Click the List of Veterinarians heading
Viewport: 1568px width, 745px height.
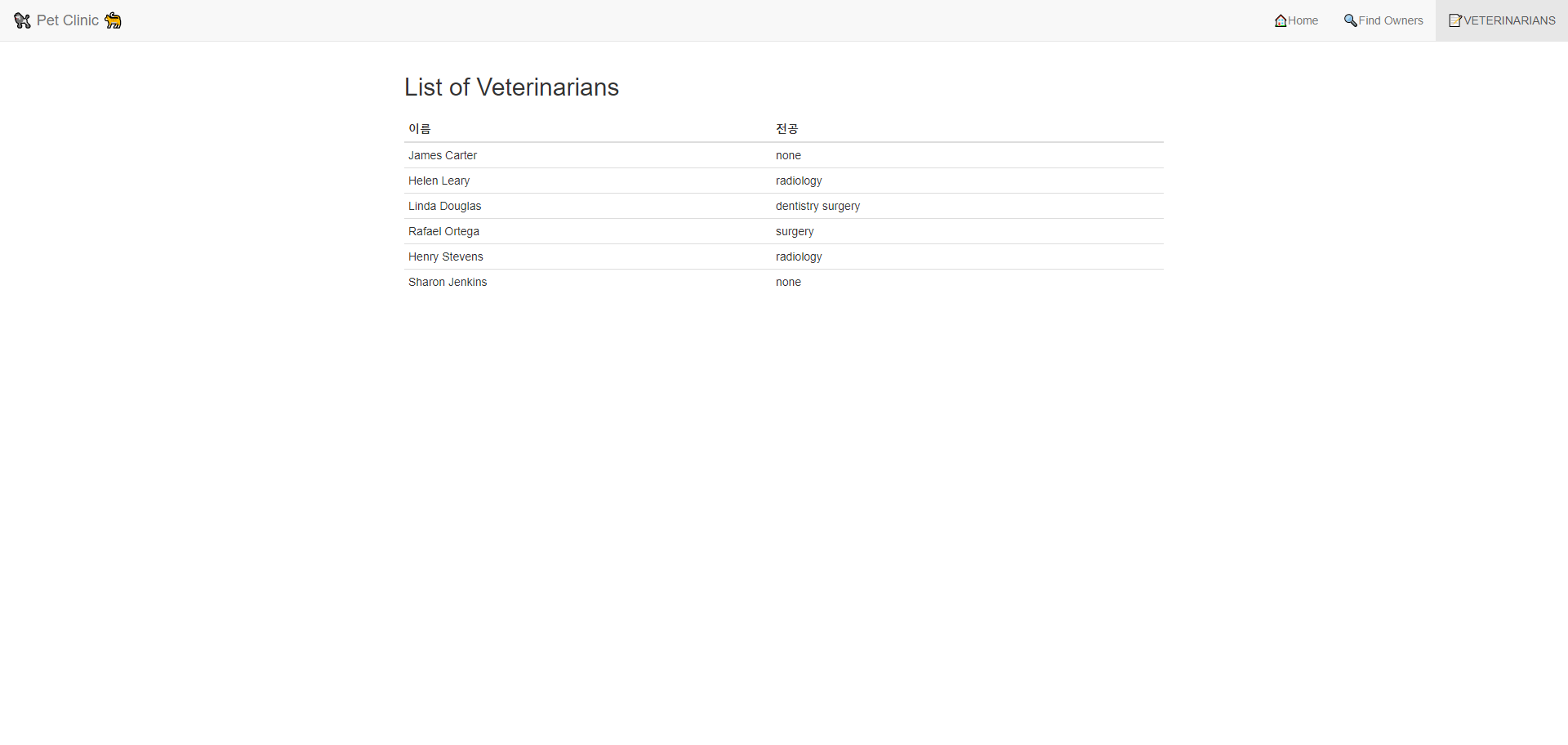pyautogui.click(x=511, y=87)
